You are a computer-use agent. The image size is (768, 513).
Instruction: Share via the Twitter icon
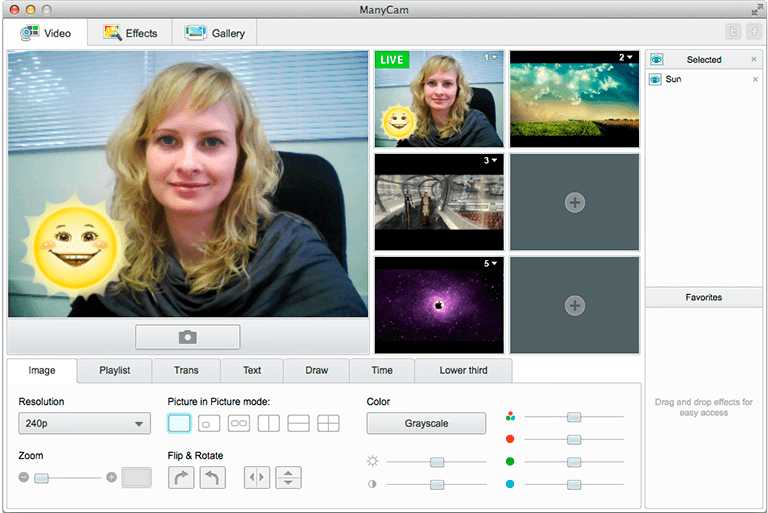733,32
